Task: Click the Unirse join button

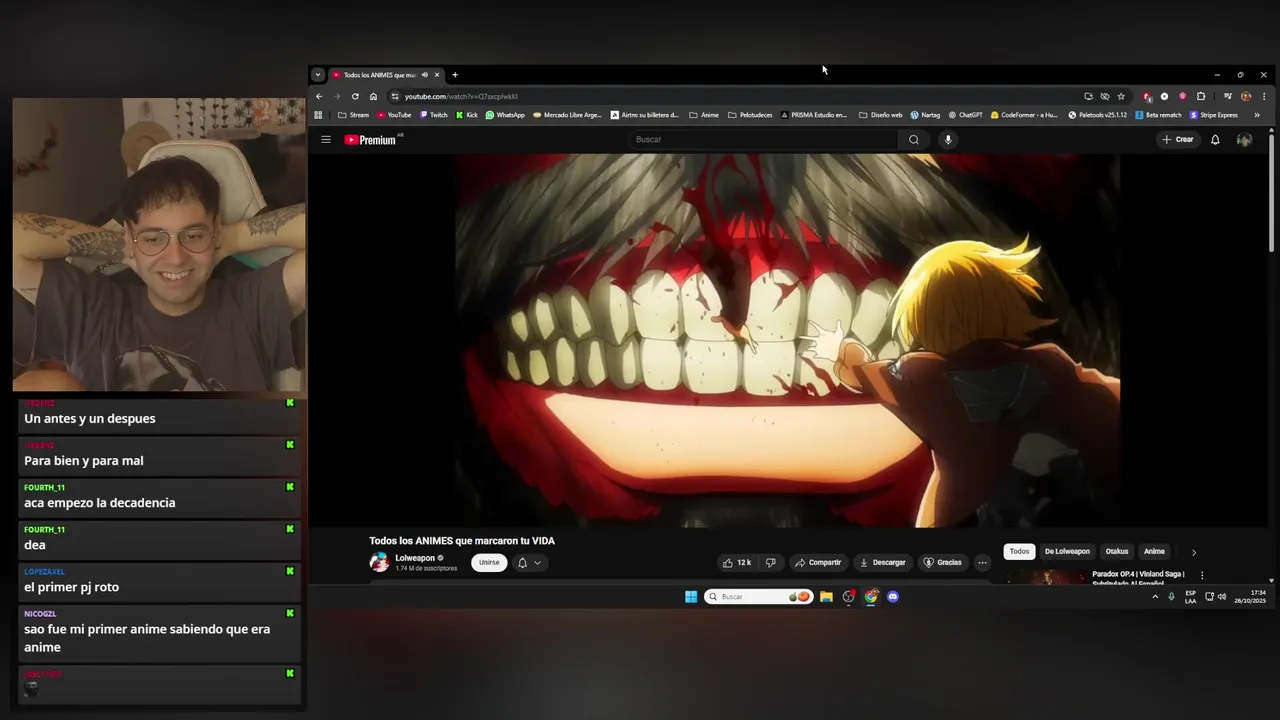Action: coord(489,562)
